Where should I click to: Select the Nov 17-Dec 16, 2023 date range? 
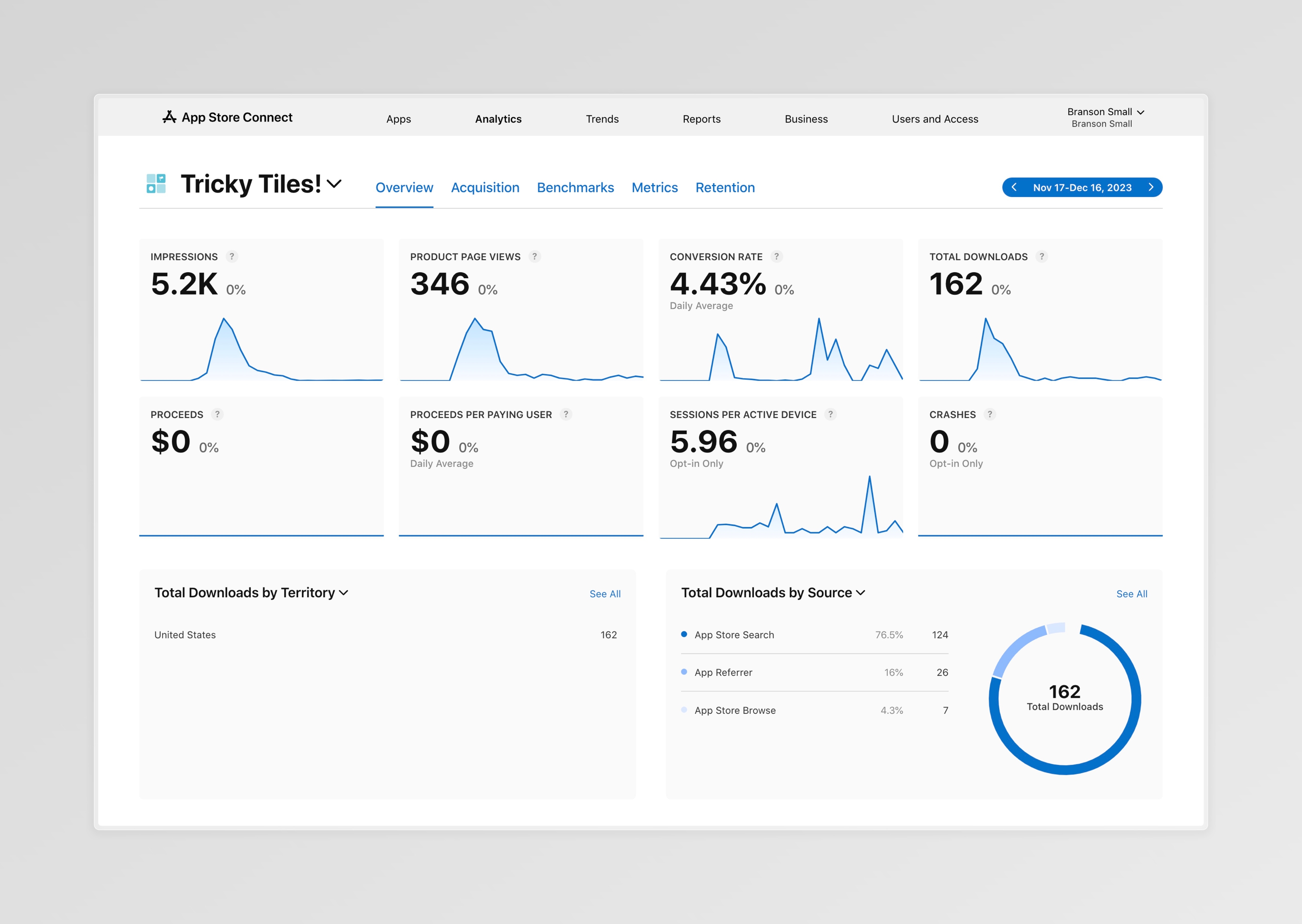[1082, 188]
